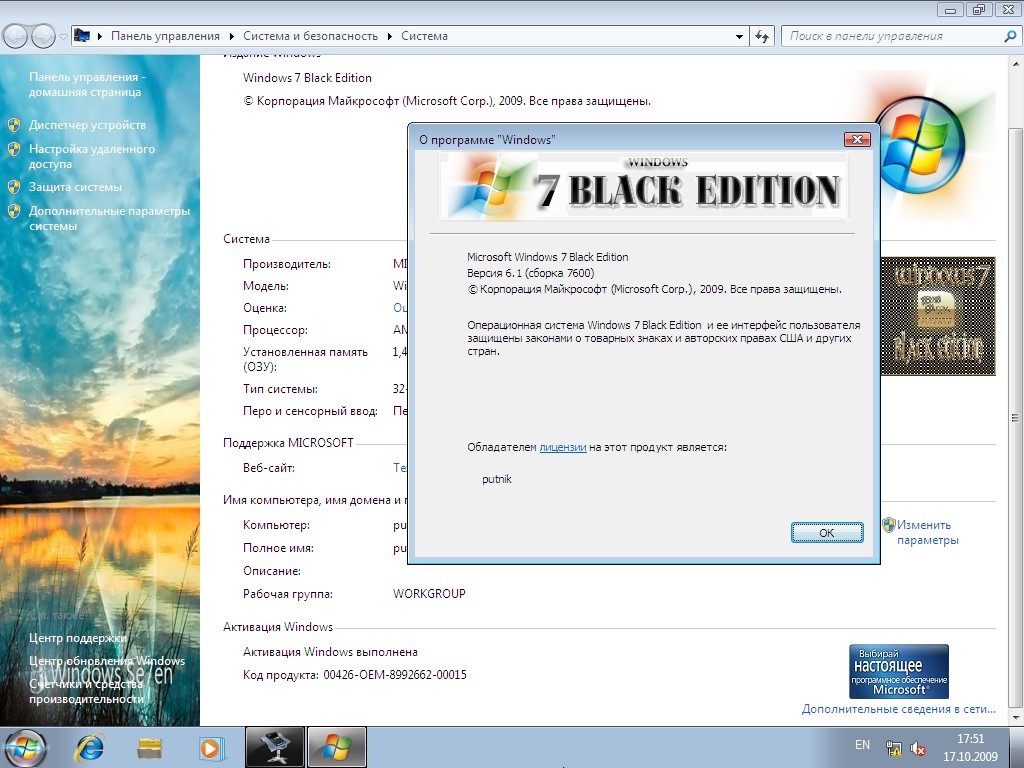Open Настройка удаленного доступа link
The image size is (1024, 768).
pos(91,156)
